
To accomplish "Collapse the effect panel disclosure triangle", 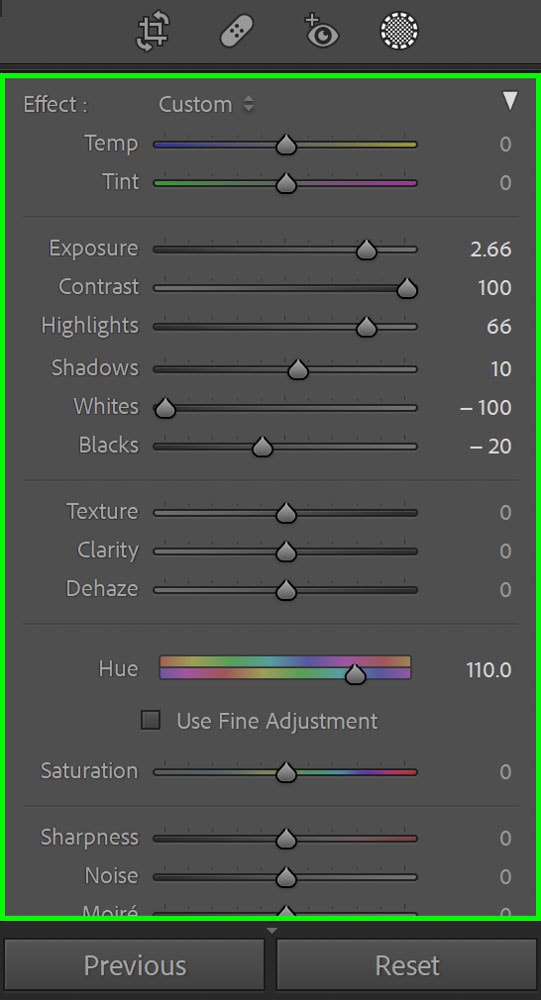I will coord(510,101).
